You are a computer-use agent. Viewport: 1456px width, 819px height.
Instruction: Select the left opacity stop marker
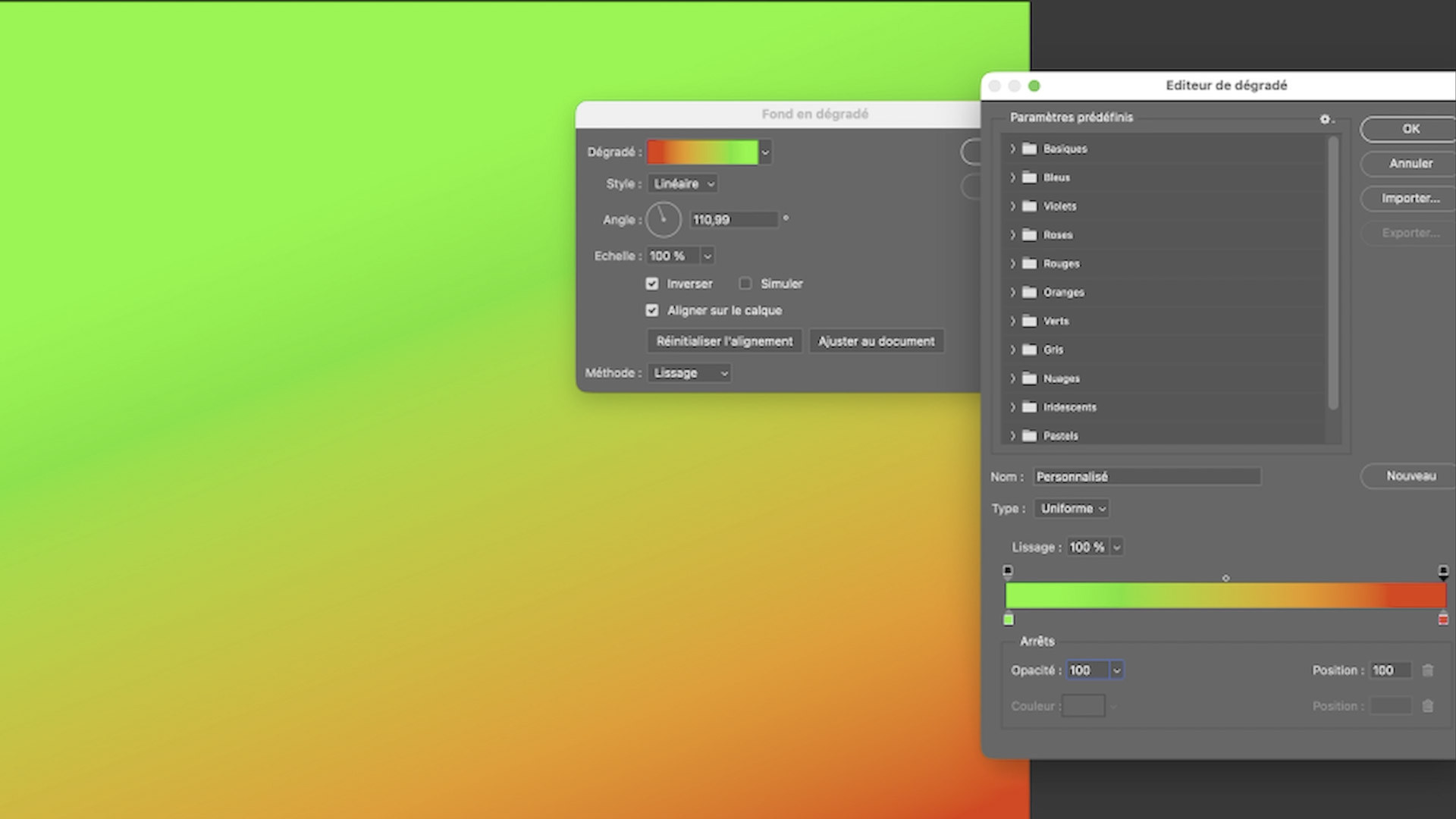coord(1008,571)
